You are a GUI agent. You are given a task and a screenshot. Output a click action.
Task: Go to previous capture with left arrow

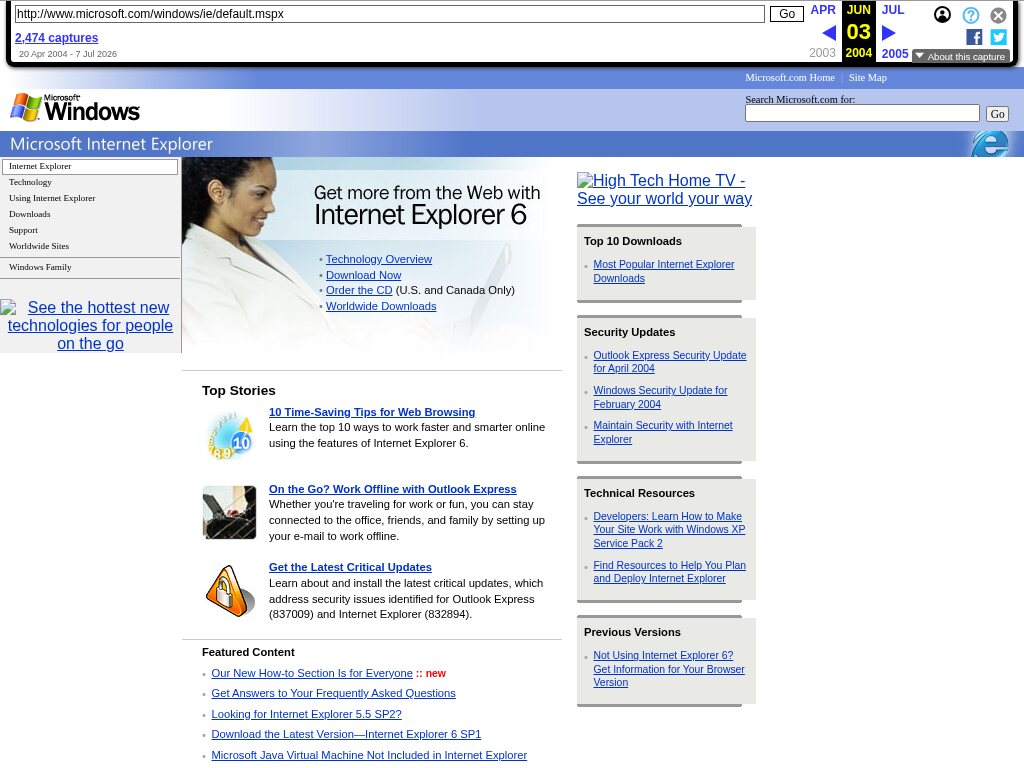coord(829,33)
